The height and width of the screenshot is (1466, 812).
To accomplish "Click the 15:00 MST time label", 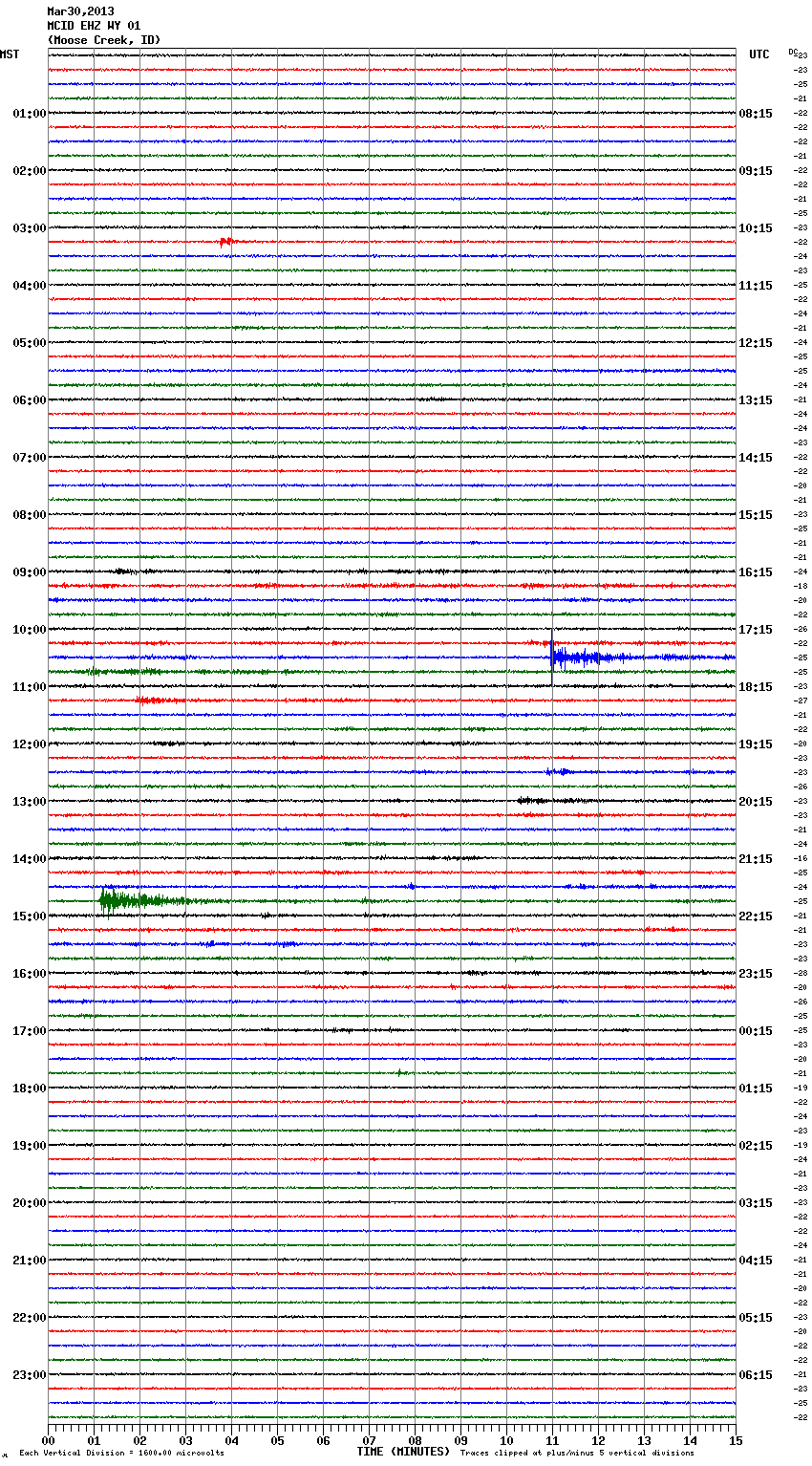I will point(30,916).
